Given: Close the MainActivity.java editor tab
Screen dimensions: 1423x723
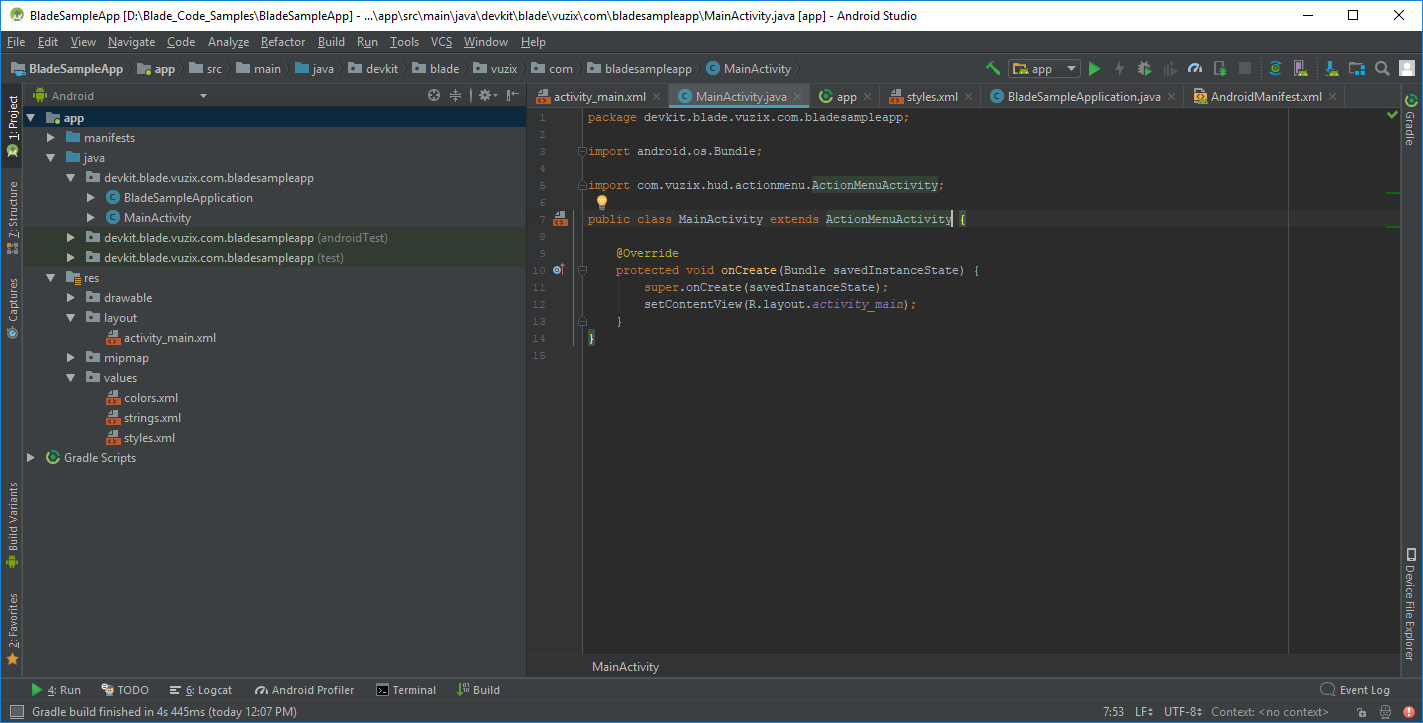Looking at the screenshot, I should [x=797, y=97].
